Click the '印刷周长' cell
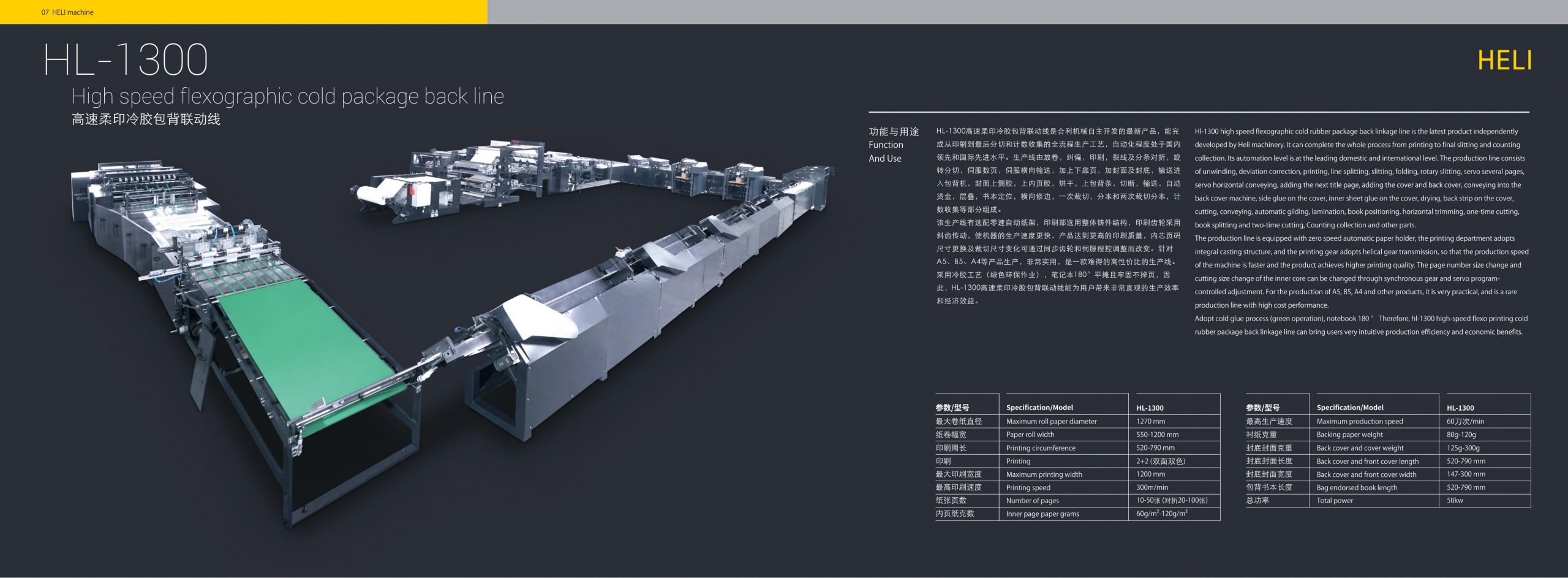 [951, 448]
